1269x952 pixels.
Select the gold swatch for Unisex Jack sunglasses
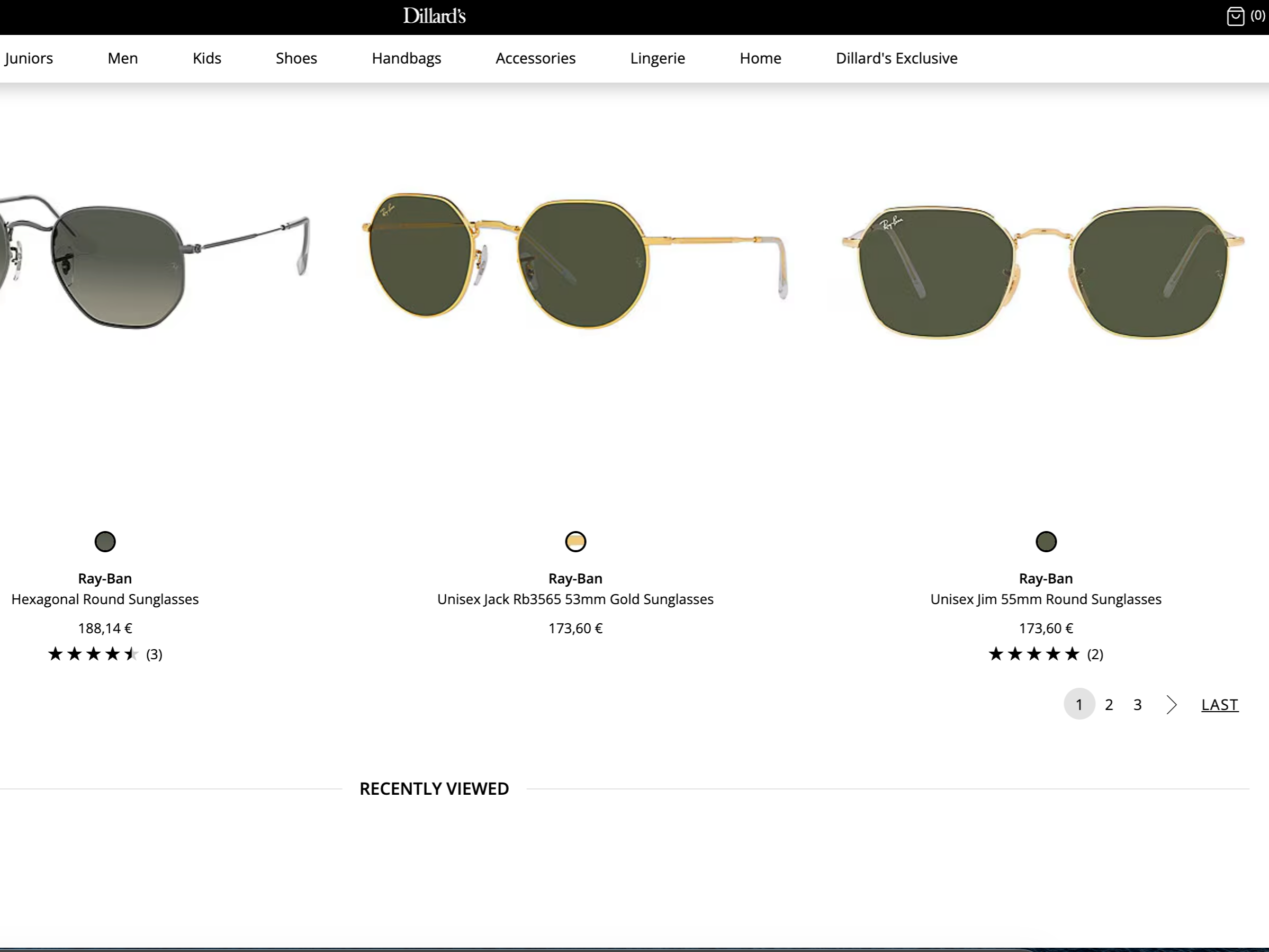pos(575,542)
